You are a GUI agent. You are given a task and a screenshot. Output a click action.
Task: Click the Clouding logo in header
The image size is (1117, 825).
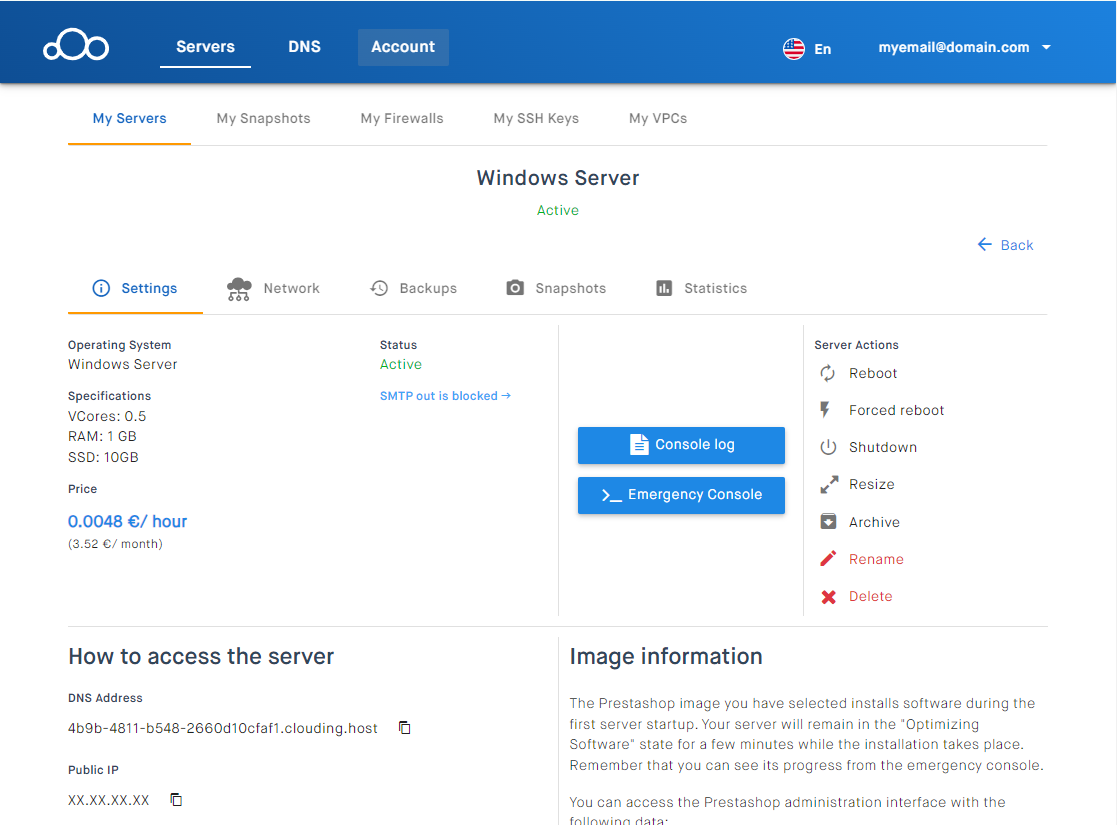[x=76, y=46]
